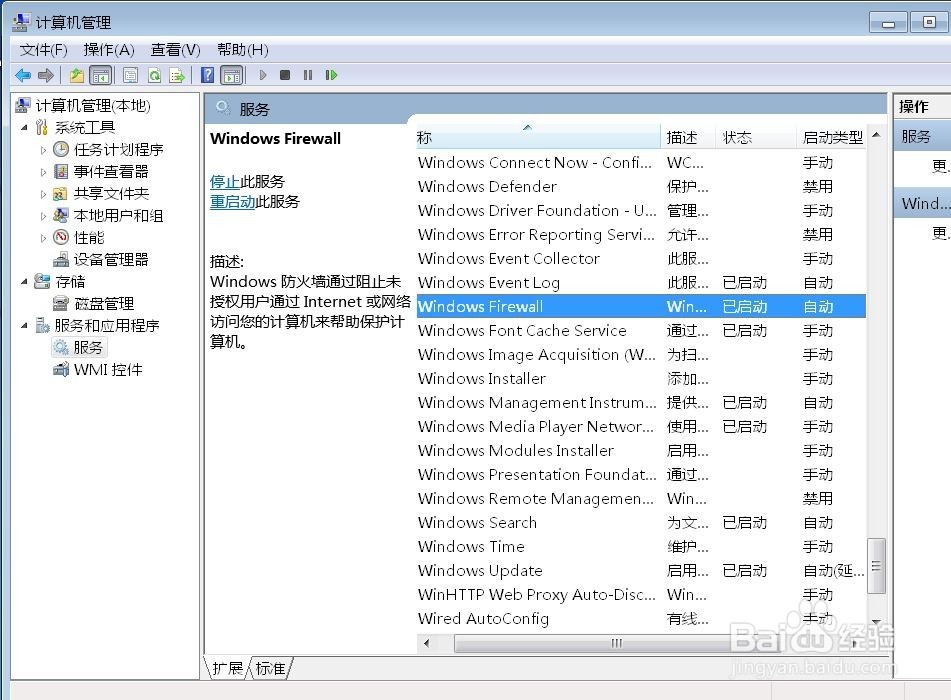
Task: Click the Back arrow toolbar icon
Action: [x=23, y=75]
